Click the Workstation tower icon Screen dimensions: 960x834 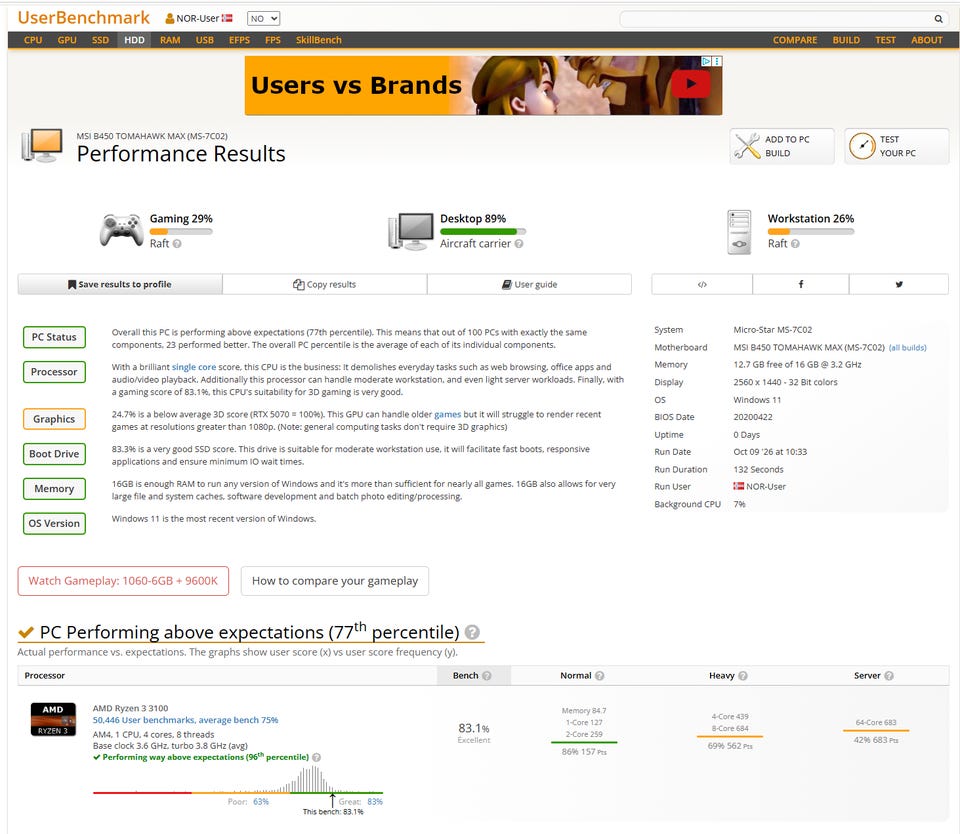coord(740,232)
